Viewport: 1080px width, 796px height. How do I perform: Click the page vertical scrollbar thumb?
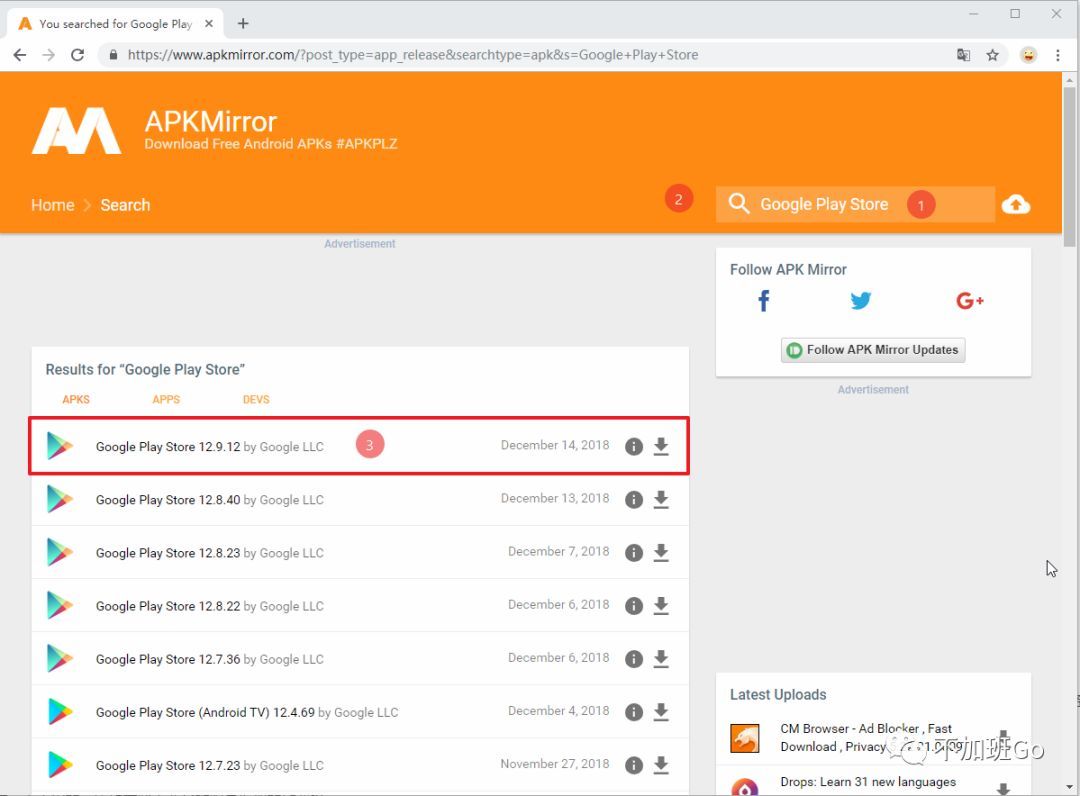point(1069,166)
